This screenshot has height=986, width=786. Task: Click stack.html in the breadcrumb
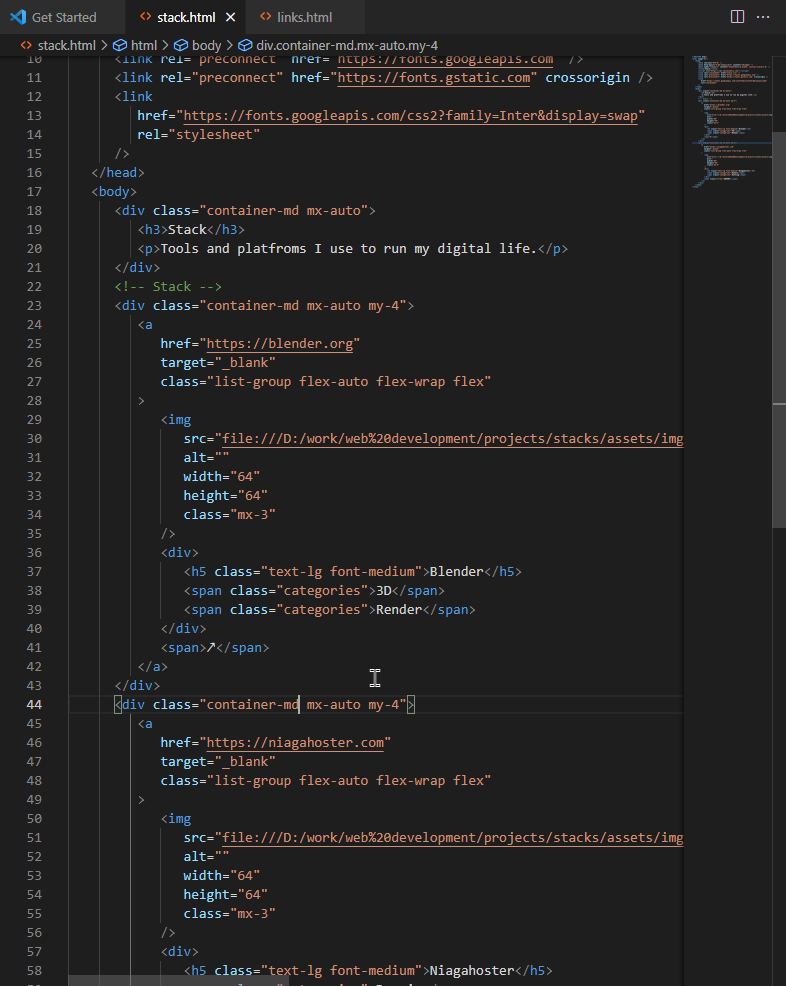tap(67, 45)
